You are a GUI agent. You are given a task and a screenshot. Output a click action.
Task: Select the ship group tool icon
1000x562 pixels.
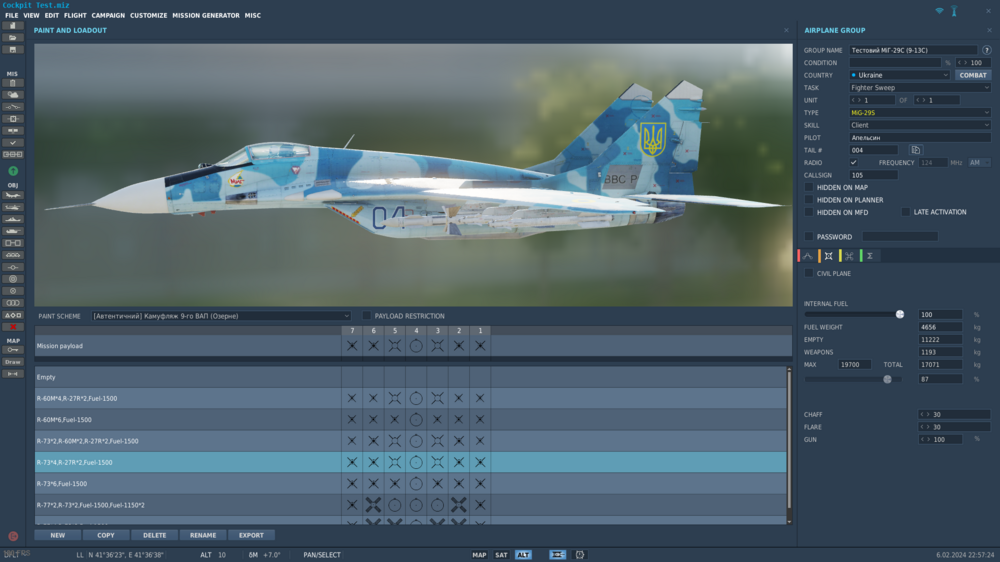coord(13,219)
